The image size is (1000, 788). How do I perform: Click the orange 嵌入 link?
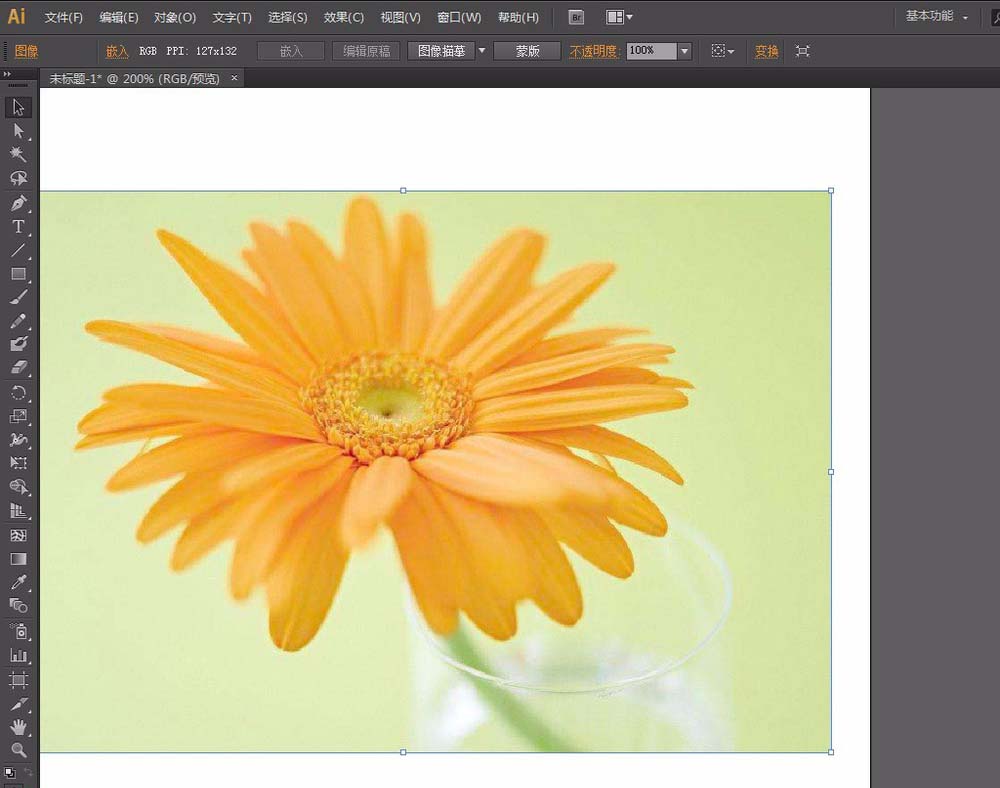coord(117,51)
